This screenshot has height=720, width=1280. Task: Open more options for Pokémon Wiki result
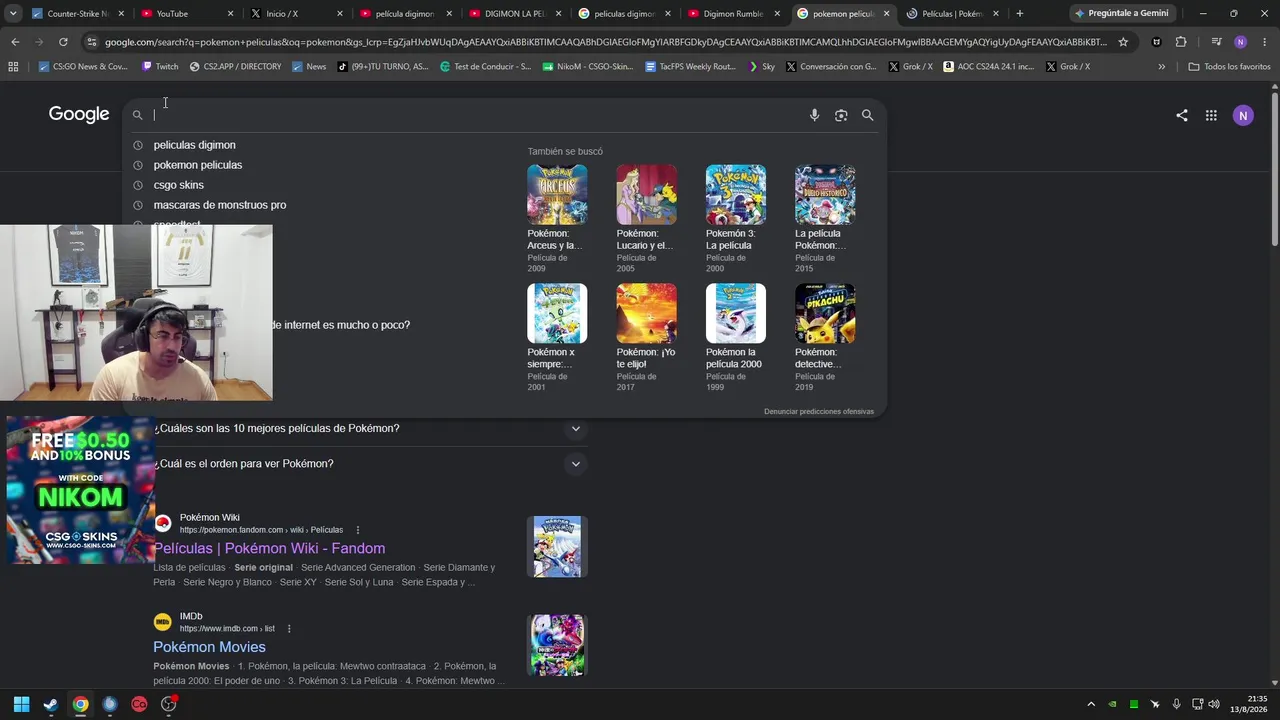point(358,530)
